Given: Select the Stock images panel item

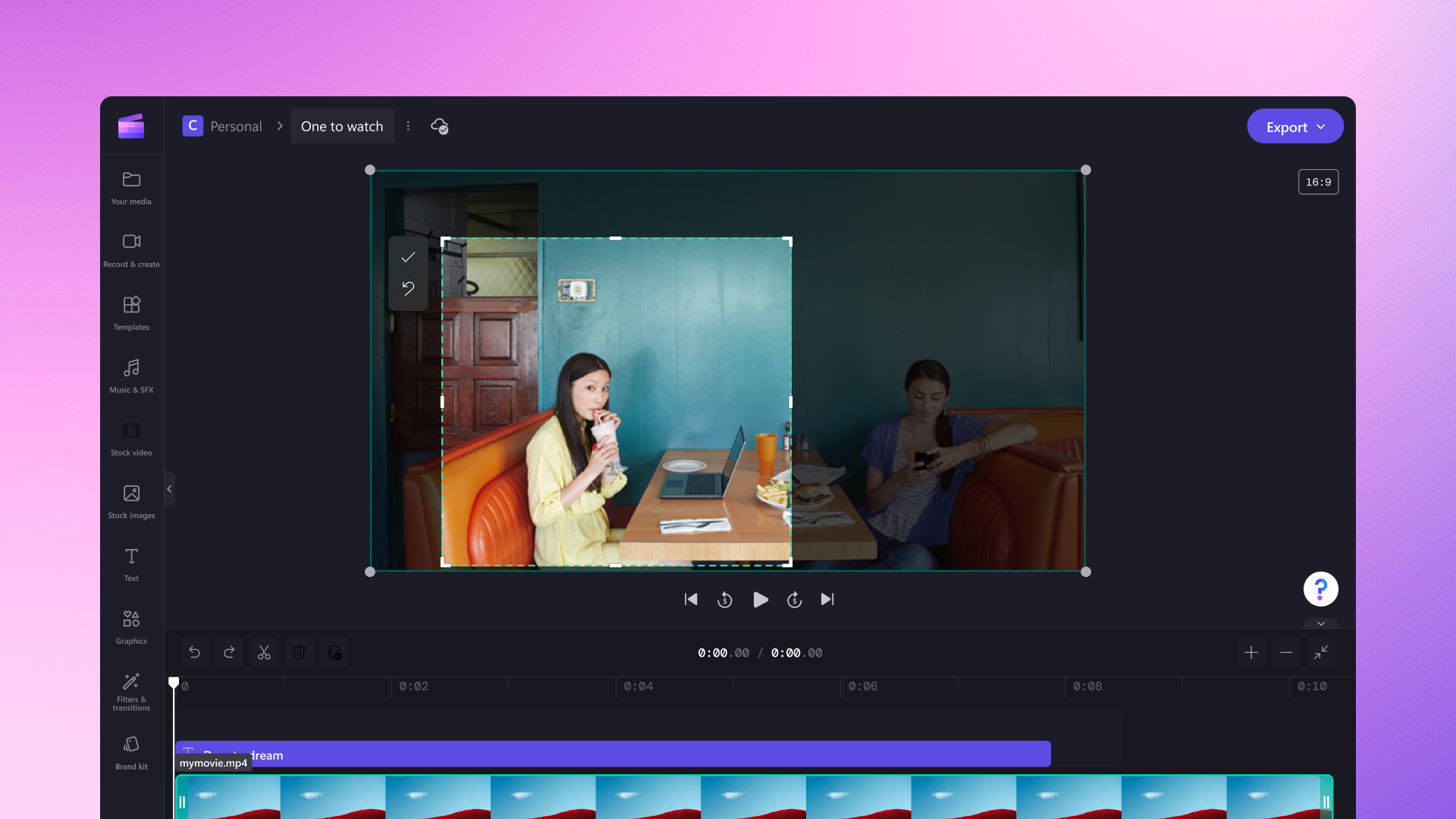Looking at the screenshot, I should point(131,501).
